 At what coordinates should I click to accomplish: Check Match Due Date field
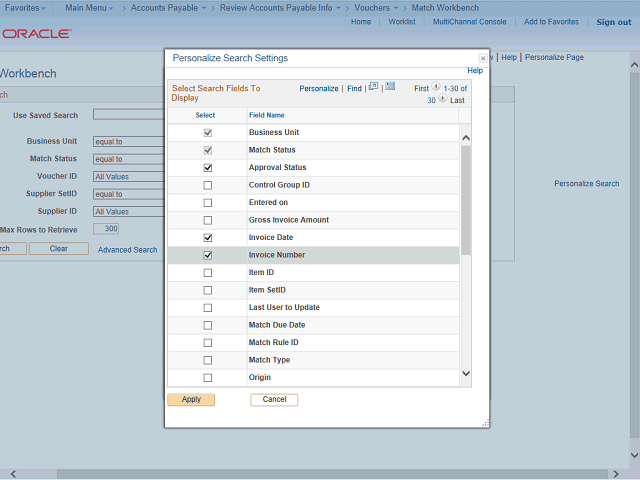click(x=208, y=325)
